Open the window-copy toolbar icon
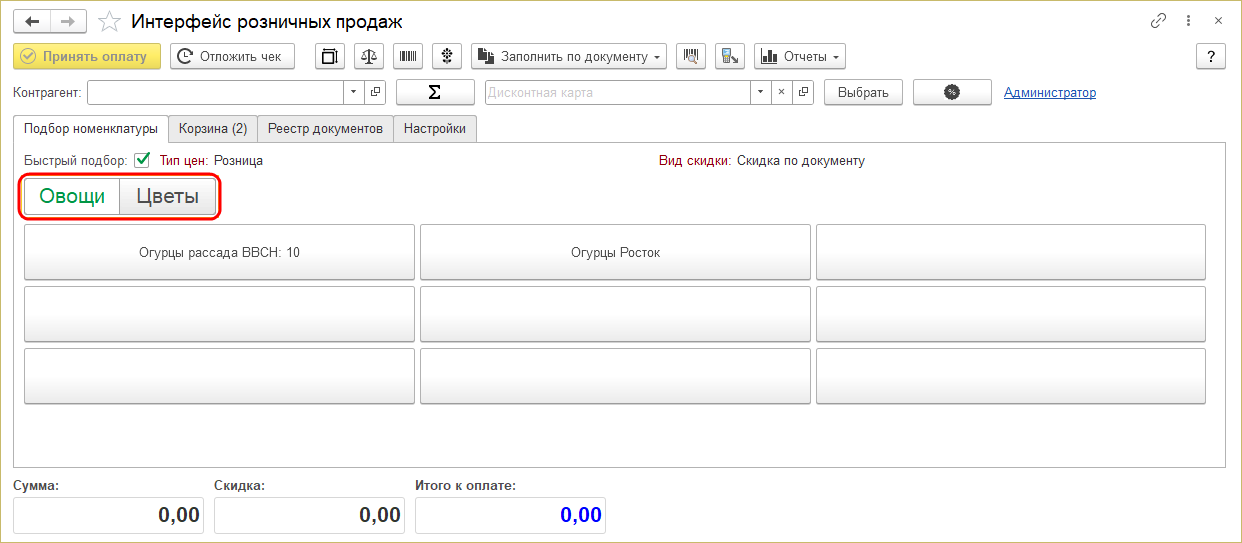Viewport: 1242px width, 543px height. tap(331, 56)
